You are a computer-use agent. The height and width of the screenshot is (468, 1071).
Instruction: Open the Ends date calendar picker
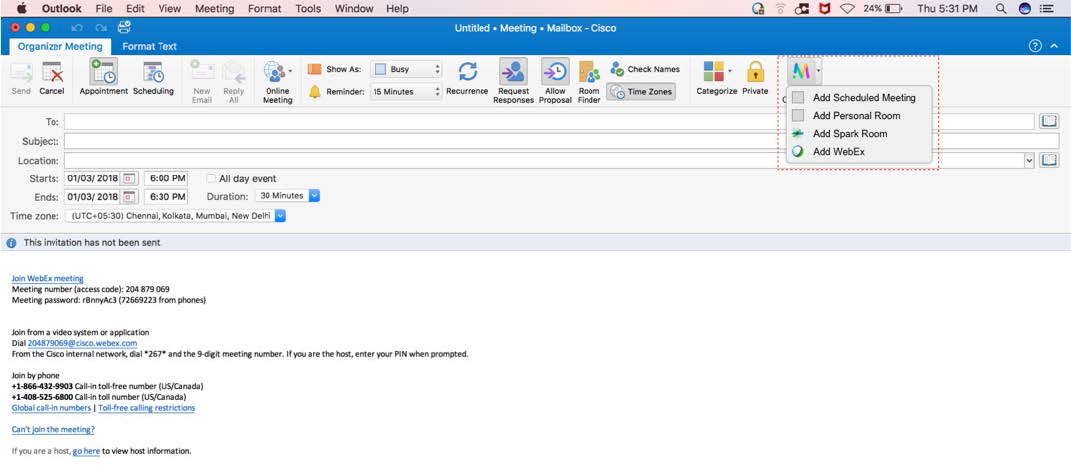[130, 197]
